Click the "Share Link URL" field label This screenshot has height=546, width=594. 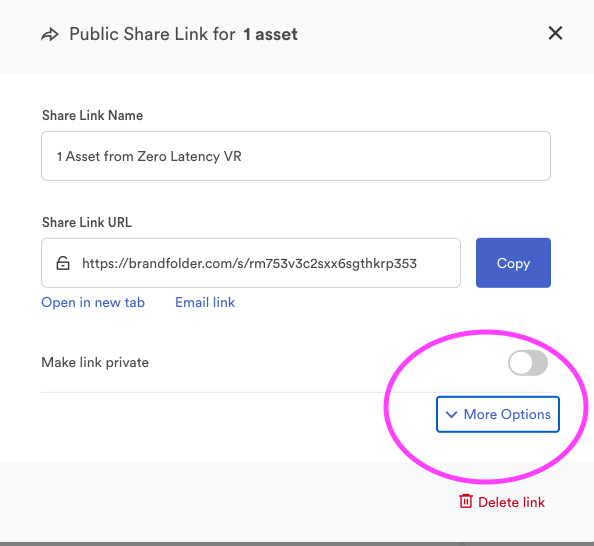click(87, 222)
